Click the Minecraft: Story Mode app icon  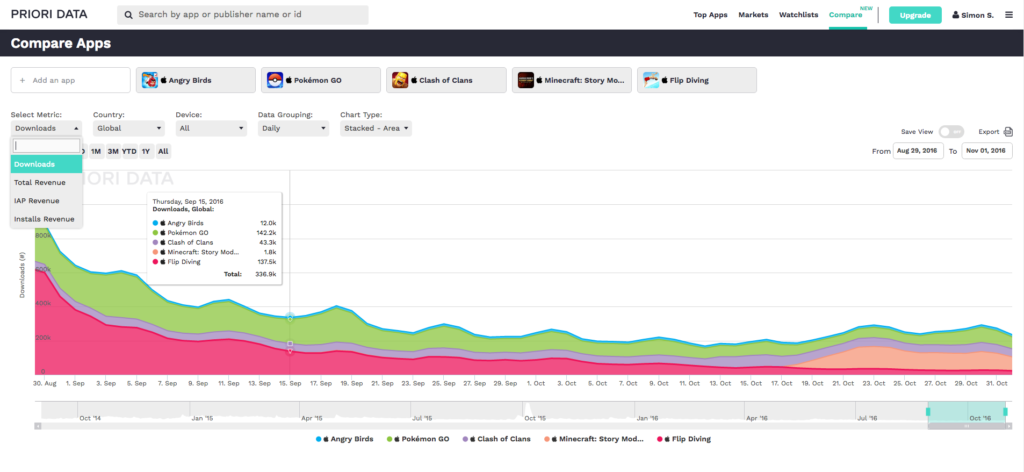pyautogui.click(x=526, y=80)
